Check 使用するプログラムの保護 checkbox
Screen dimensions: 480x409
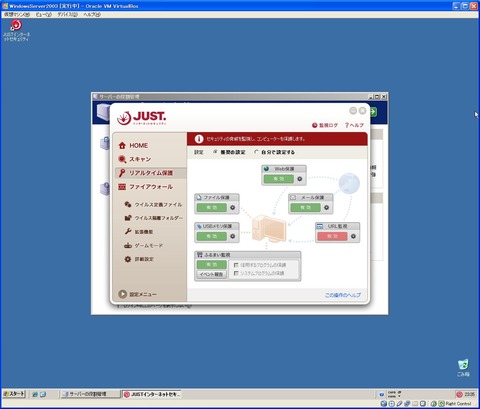pyautogui.click(x=236, y=265)
